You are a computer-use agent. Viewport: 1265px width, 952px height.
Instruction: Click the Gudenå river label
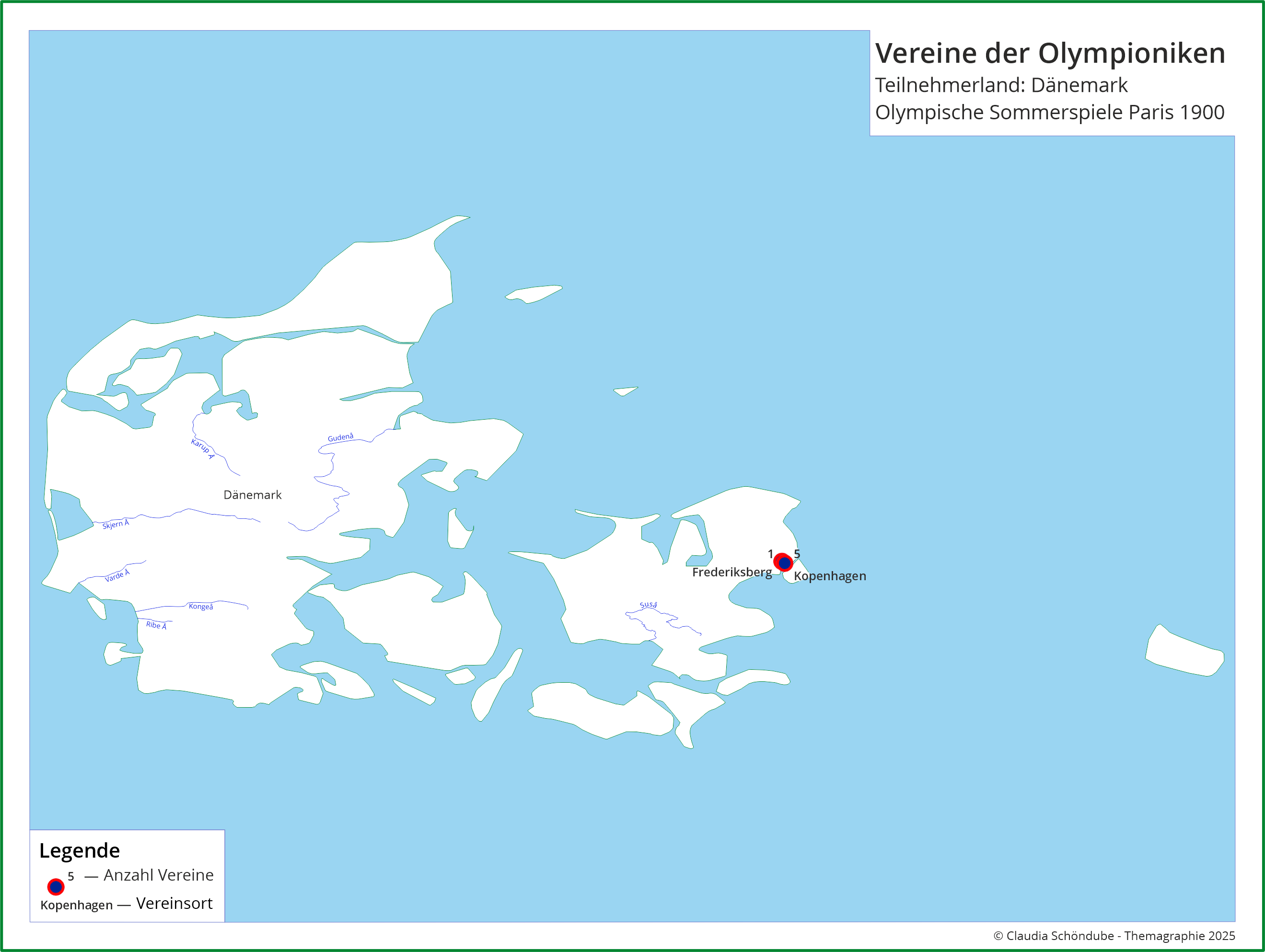point(340,437)
